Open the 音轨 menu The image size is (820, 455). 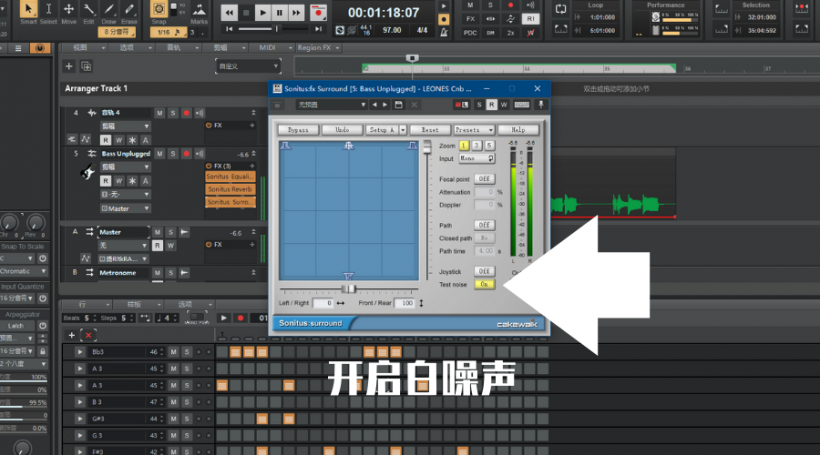click(178, 48)
